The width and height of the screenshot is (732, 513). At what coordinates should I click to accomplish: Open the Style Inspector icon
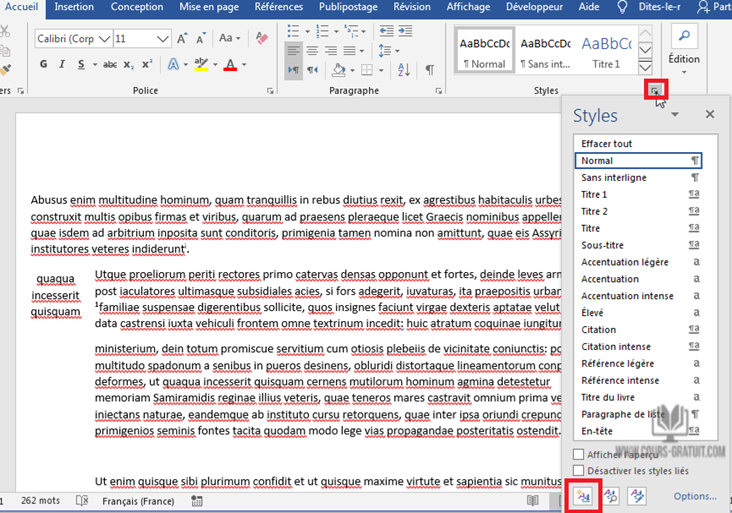tap(610, 495)
